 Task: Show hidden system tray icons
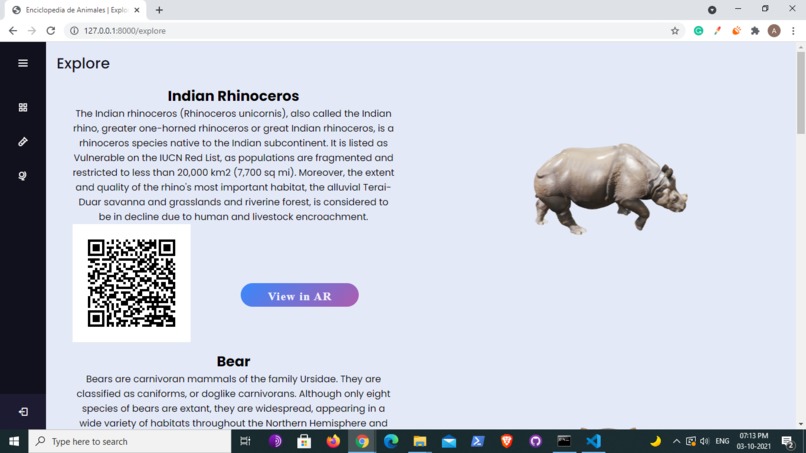pyautogui.click(x=676, y=441)
